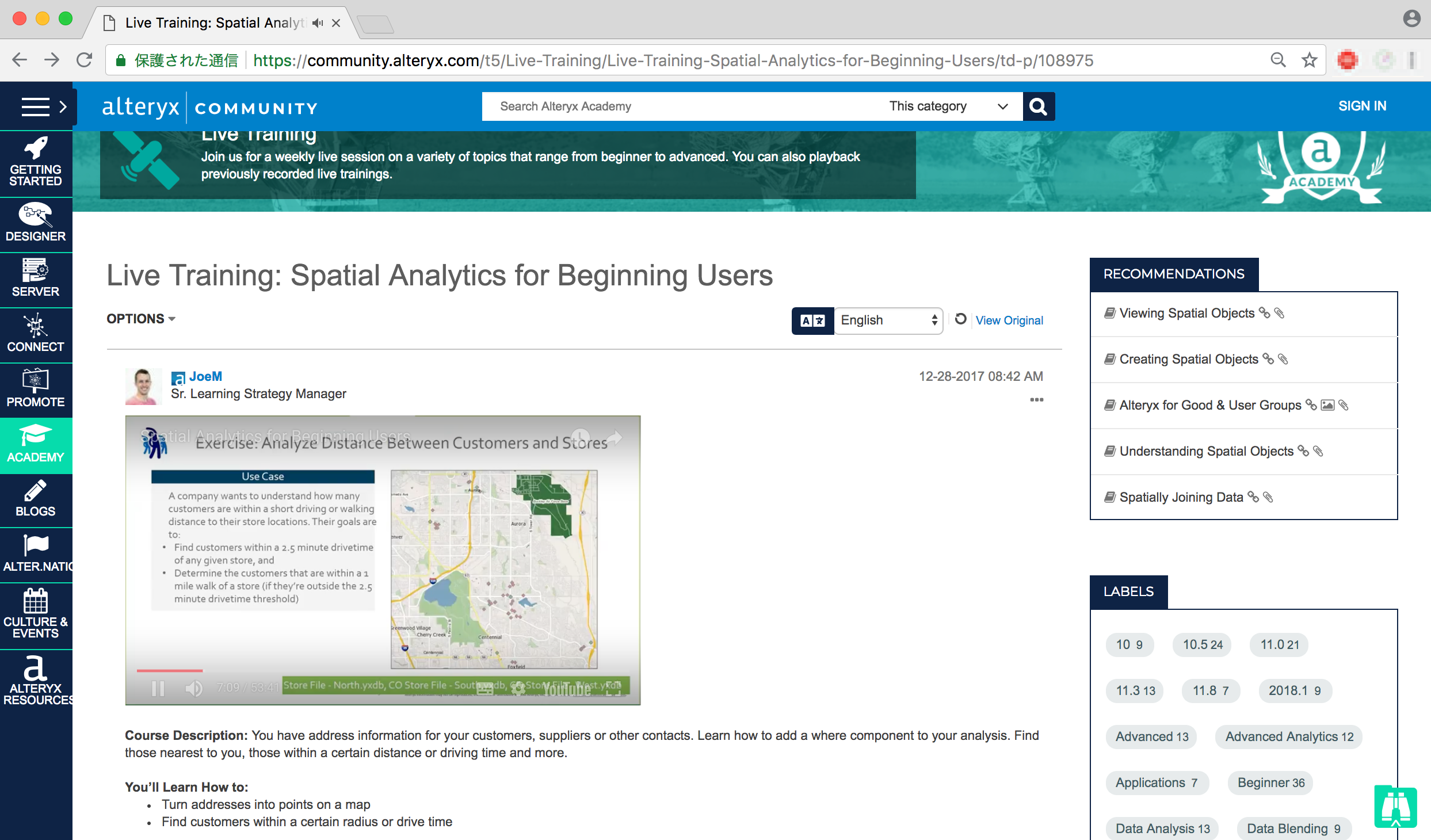Select the Advanced Analytics label tag

pos(1289,737)
